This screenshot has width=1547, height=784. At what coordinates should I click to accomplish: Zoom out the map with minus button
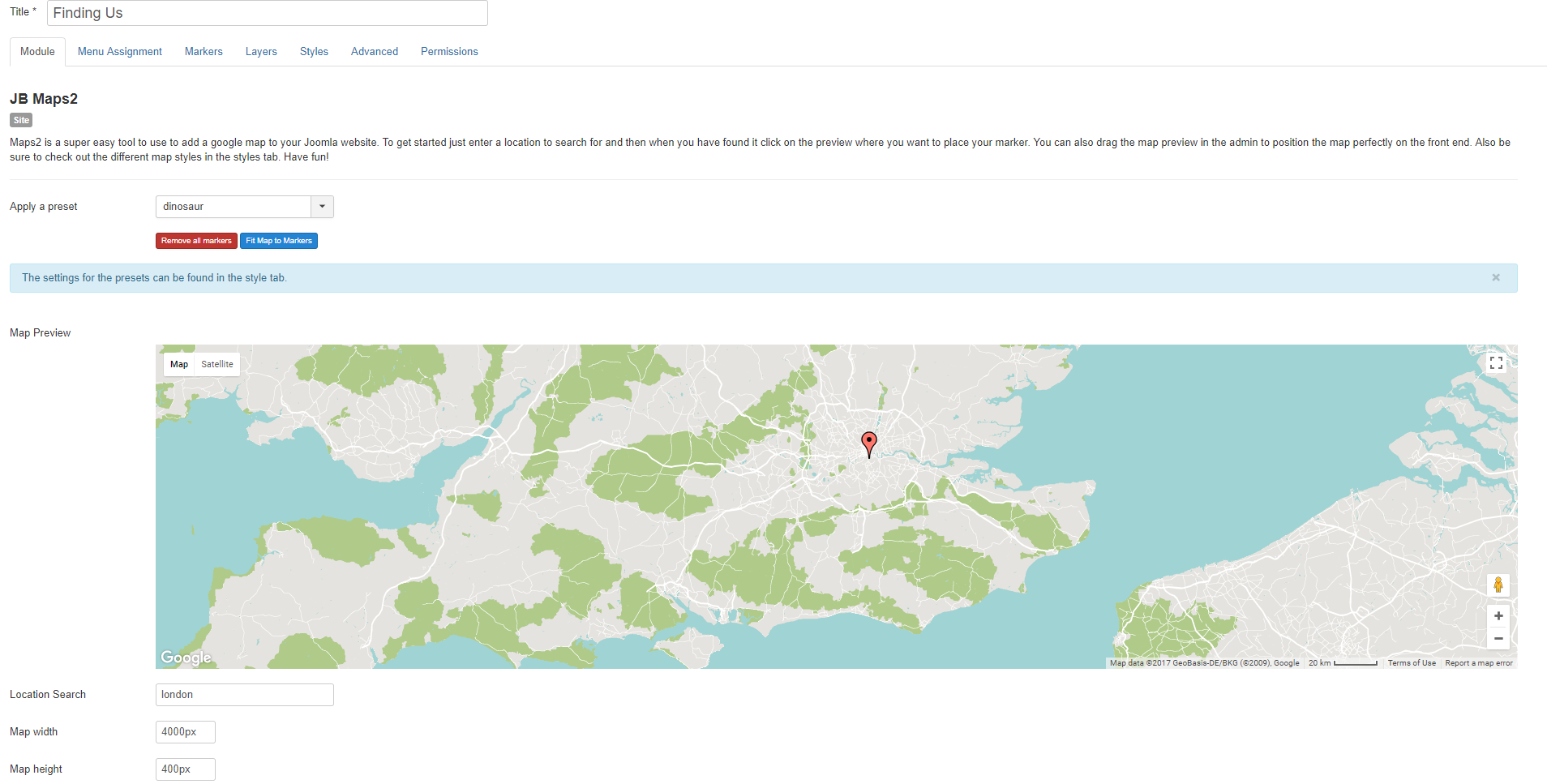click(x=1498, y=639)
